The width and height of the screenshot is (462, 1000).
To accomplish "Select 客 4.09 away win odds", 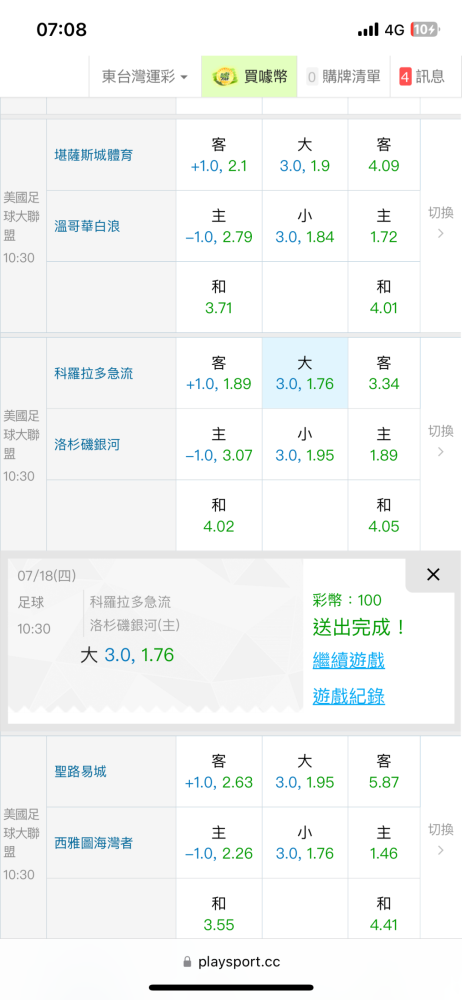I will point(384,155).
